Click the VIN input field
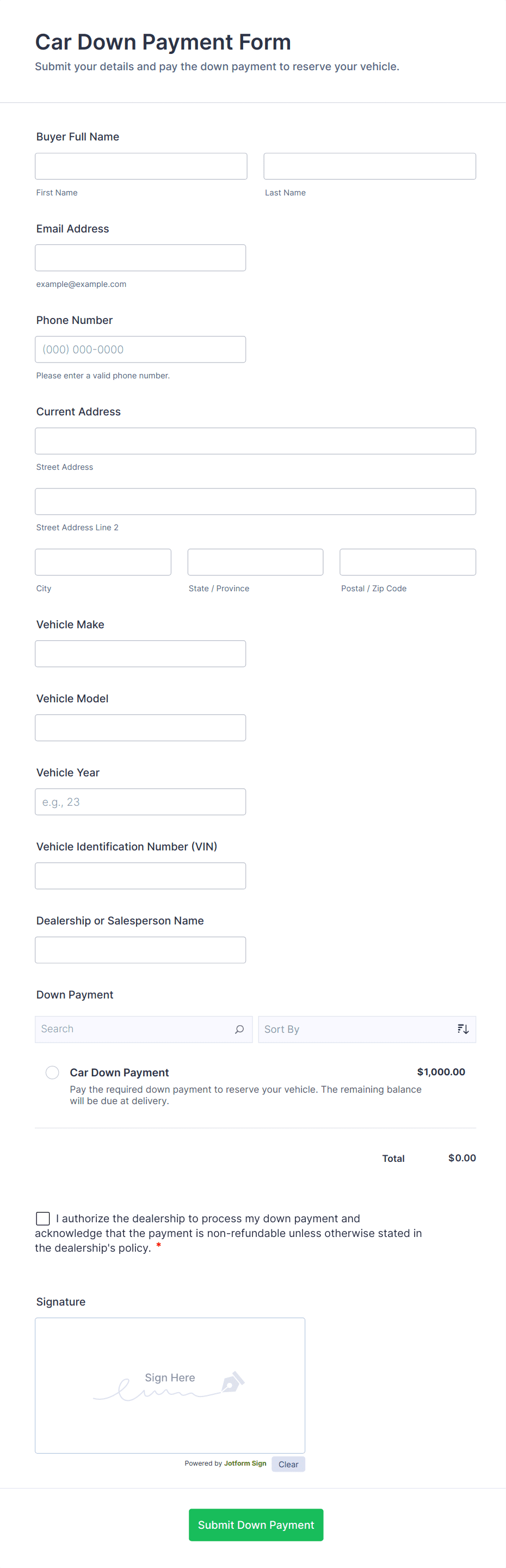The image size is (506, 1568). click(x=140, y=876)
